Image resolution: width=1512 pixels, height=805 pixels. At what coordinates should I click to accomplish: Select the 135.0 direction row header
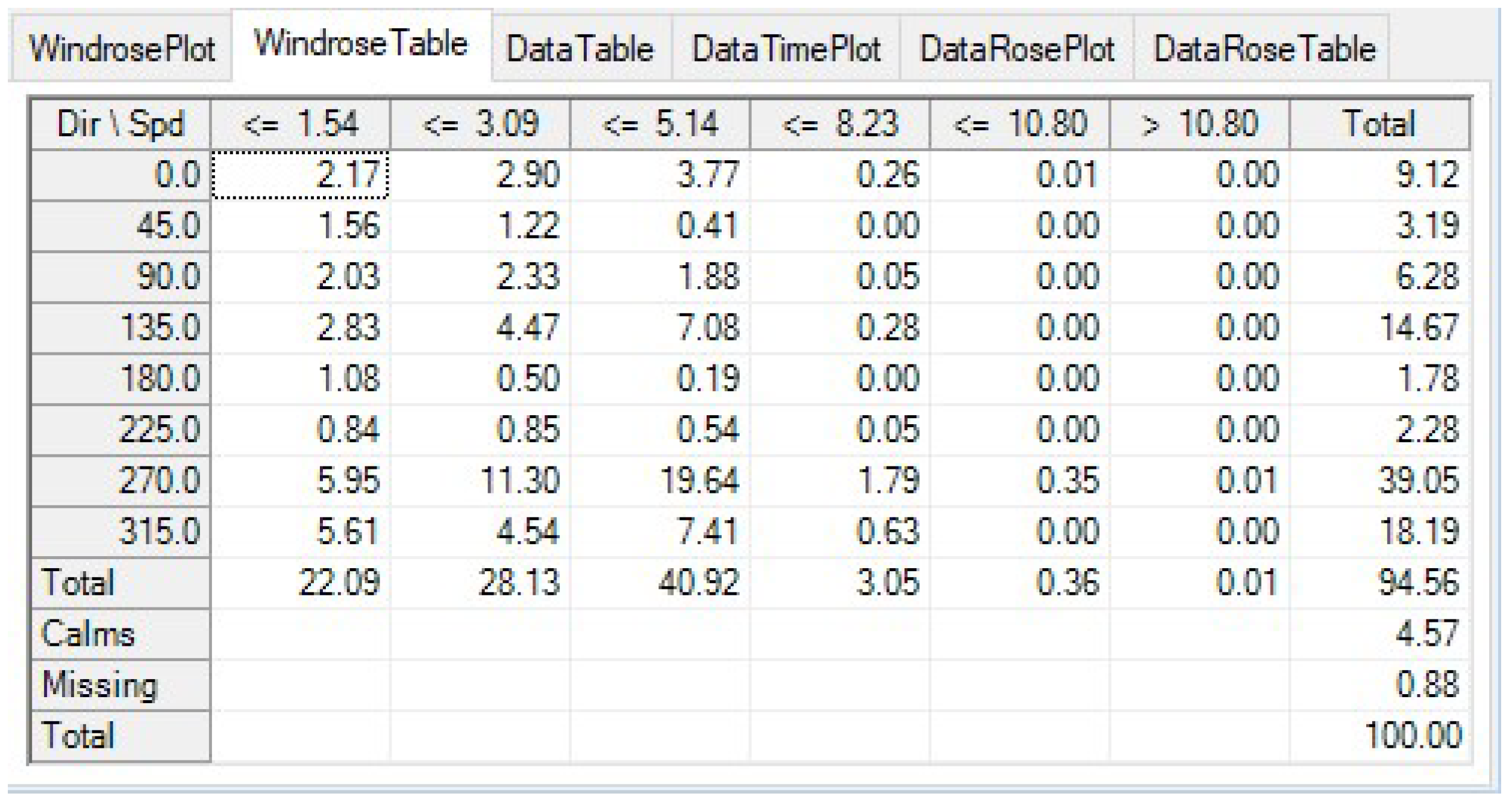pos(120,328)
